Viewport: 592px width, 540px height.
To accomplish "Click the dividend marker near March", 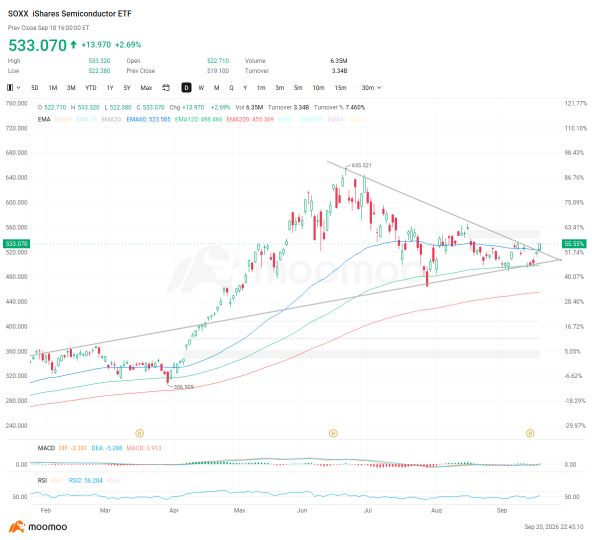I will coord(139,433).
